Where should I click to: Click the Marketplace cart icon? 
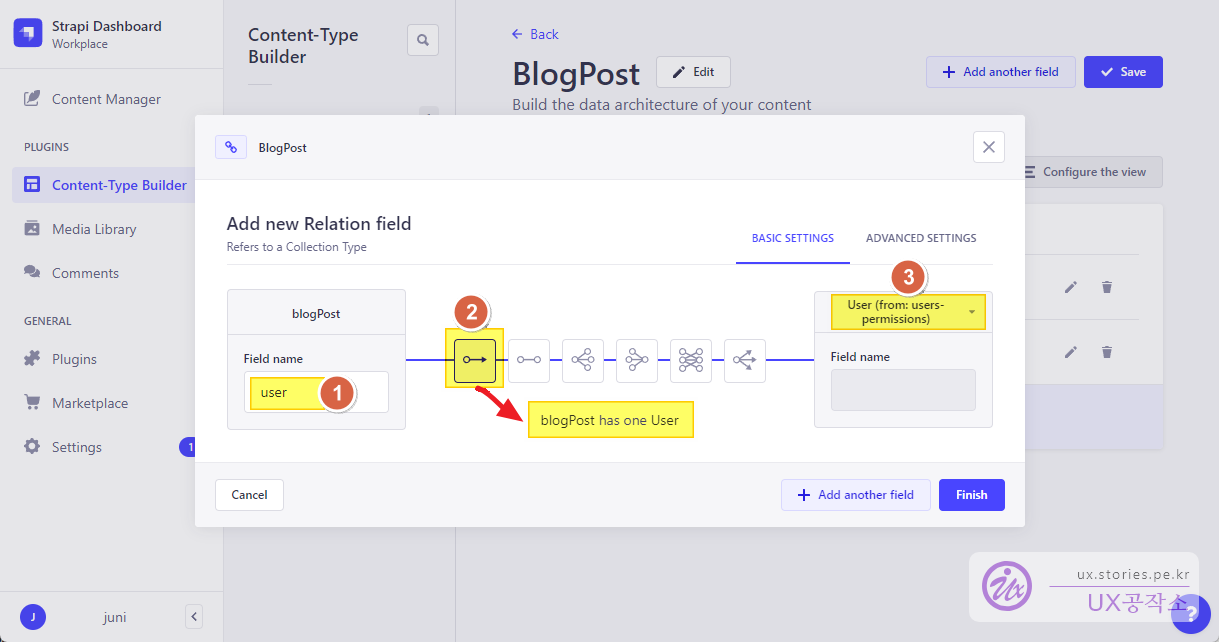point(32,403)
